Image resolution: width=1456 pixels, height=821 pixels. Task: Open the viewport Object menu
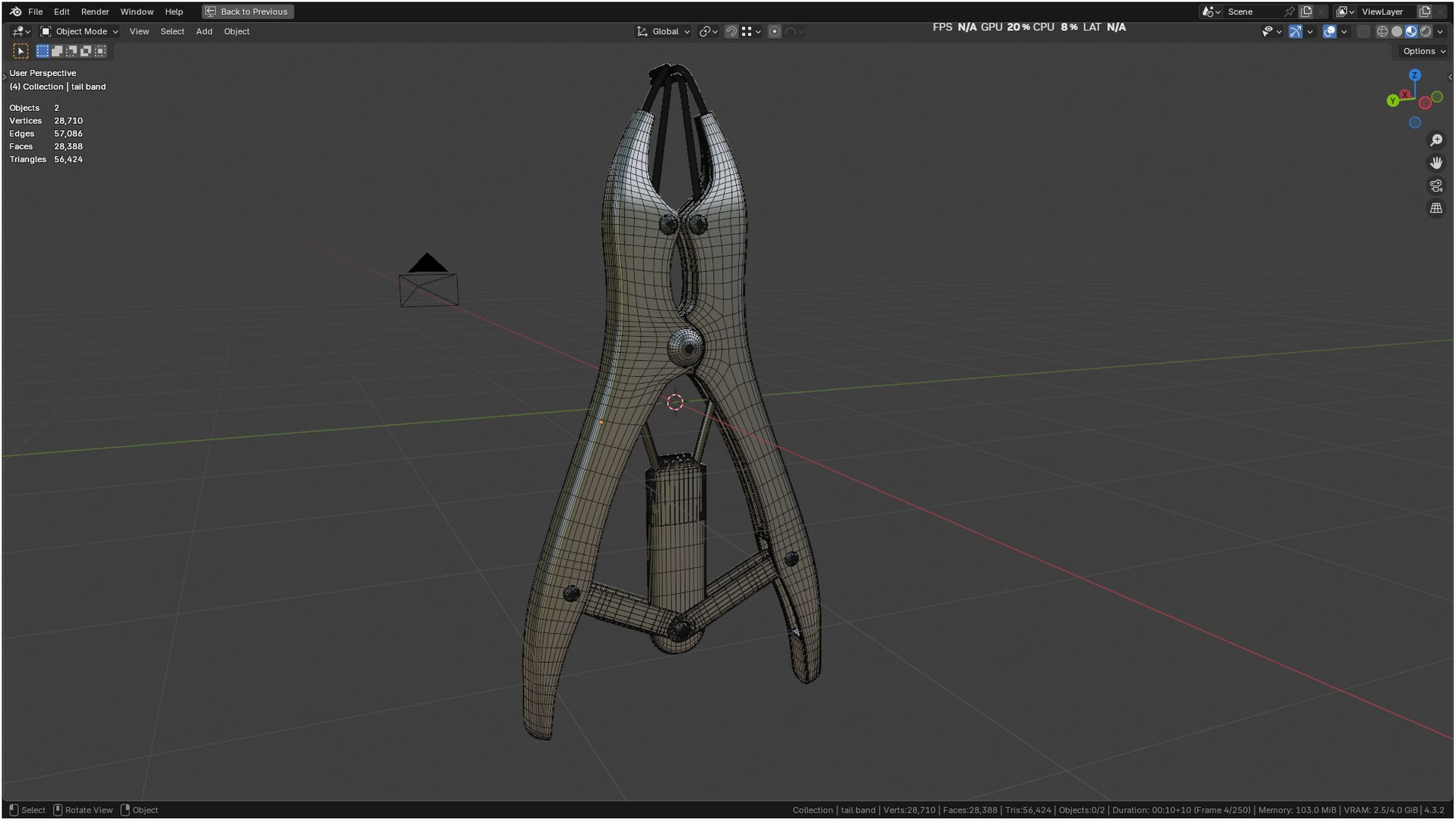coord(236,31)
